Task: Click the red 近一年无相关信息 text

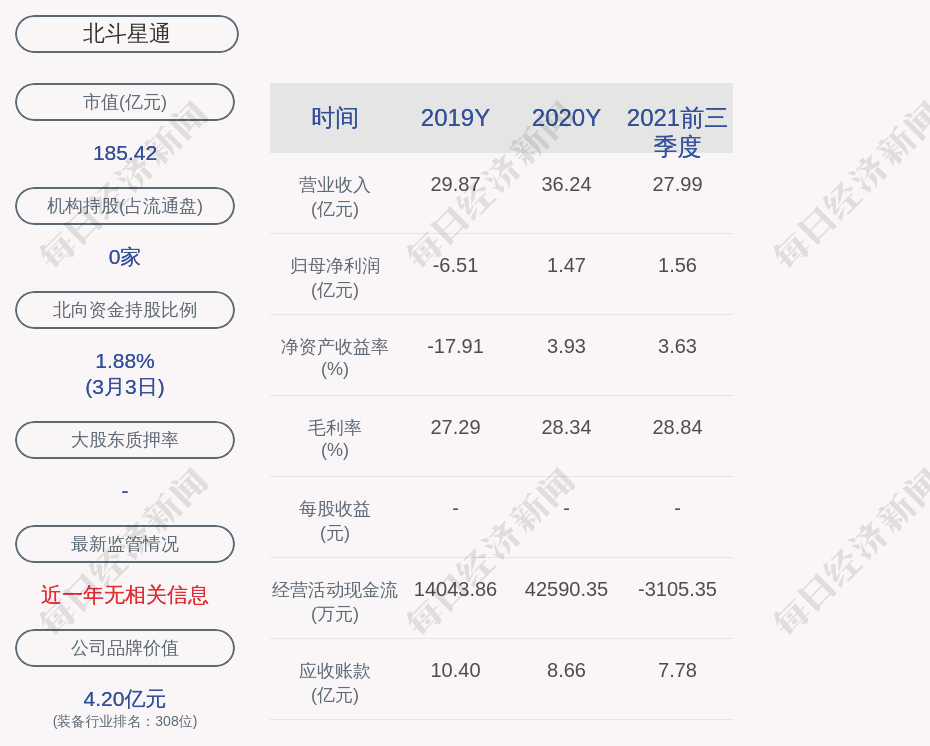Action: point(125,595)
